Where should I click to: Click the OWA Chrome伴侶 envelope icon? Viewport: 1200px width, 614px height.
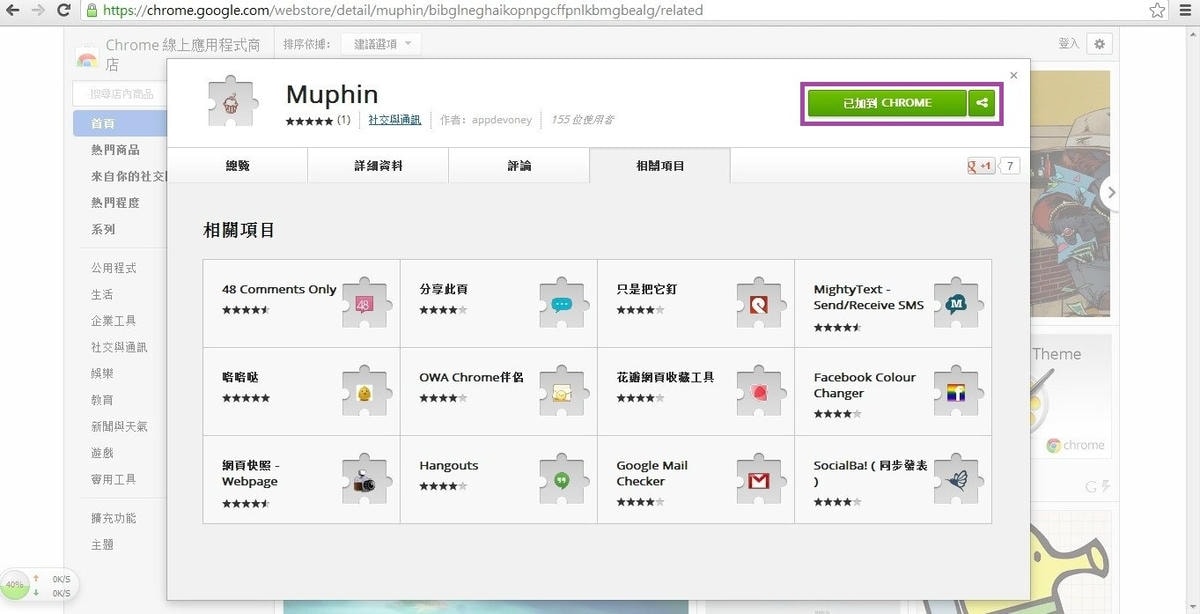562,391
